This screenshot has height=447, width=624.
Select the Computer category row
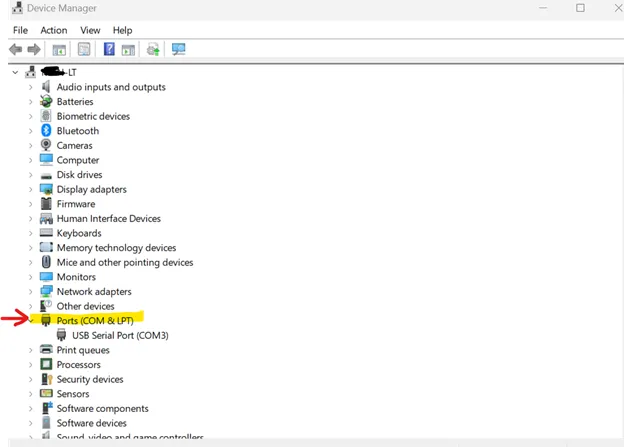78,160
